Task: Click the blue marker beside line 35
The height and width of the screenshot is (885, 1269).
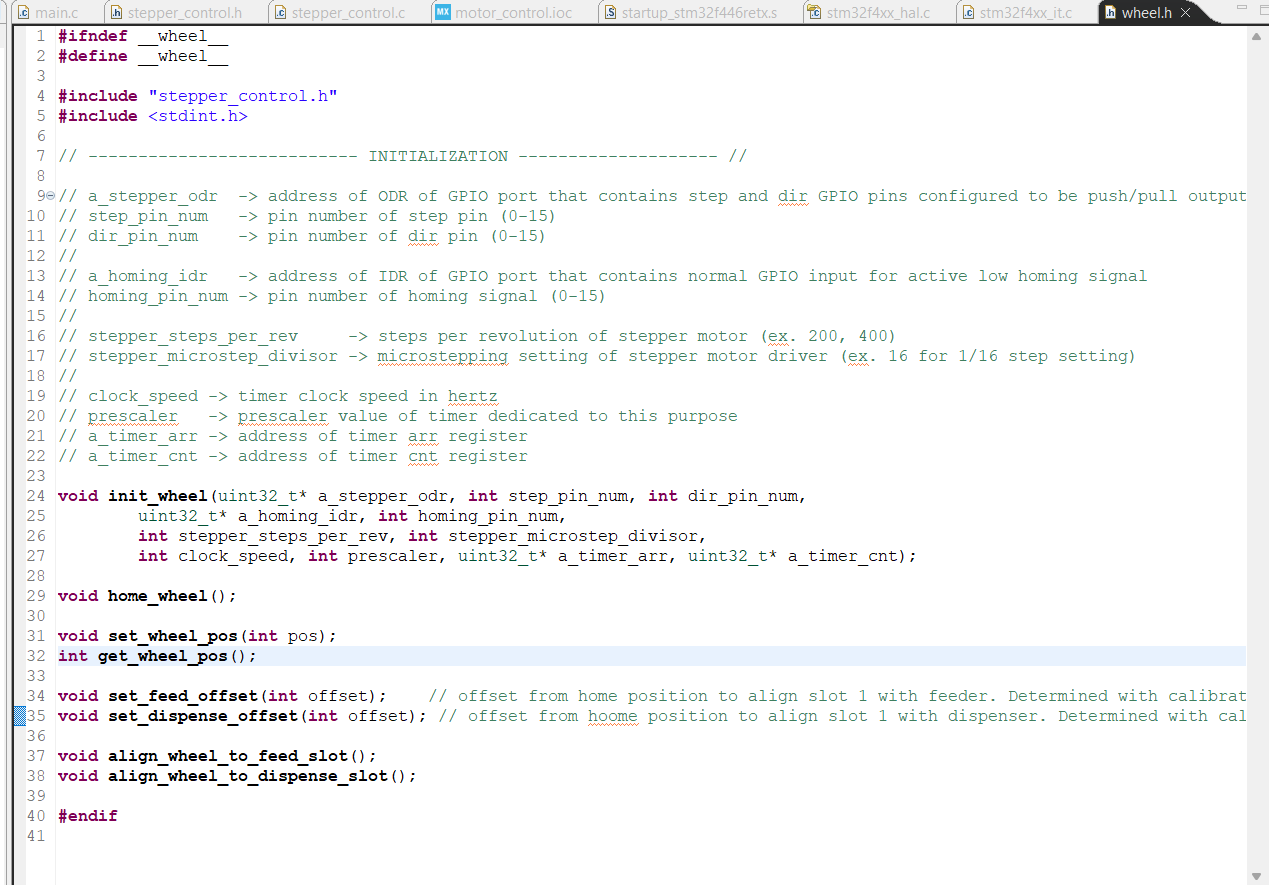Action: 19,716
